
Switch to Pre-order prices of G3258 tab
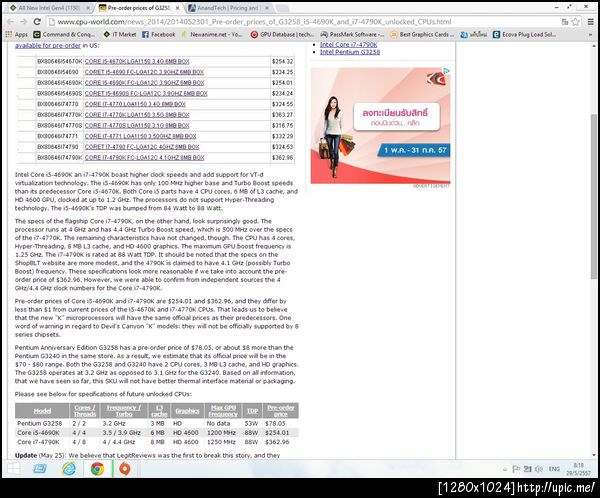139,8
